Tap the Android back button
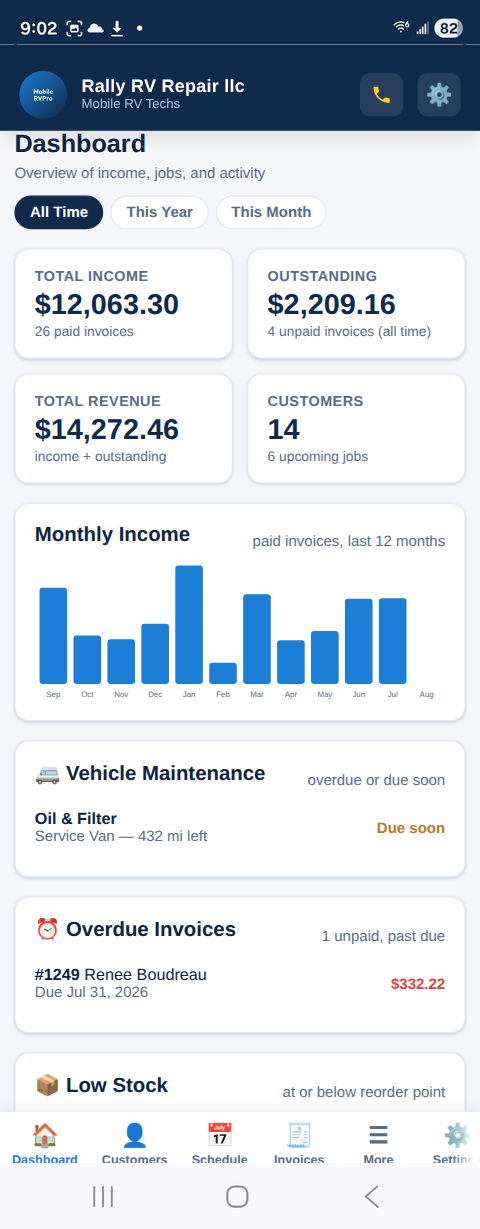 (371, 1196)
